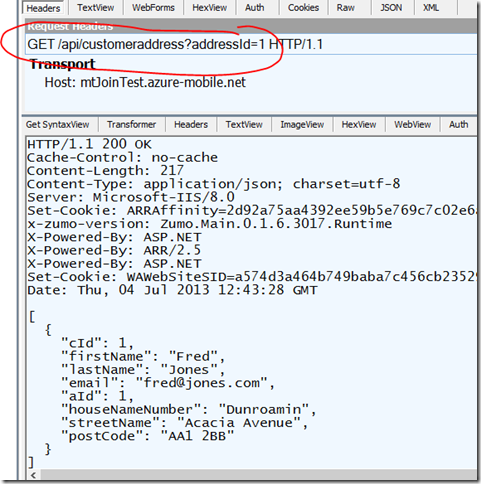The height and width of the screenshot is (484, 481).
Task: Open the WebView response tab
Action: point(412,125)
